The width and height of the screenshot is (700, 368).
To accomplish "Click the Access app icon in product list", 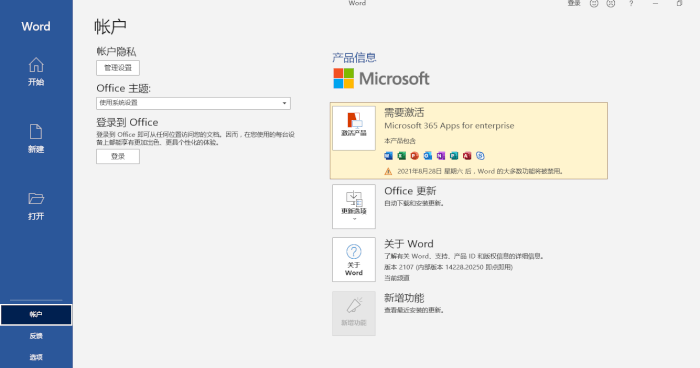I will (x=467, y=155).
